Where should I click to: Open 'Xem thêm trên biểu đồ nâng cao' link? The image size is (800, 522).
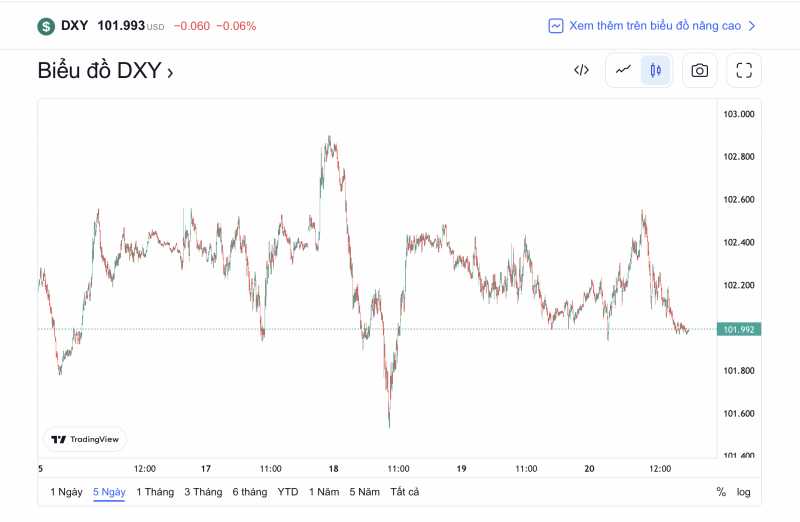[x=655, y=26]
